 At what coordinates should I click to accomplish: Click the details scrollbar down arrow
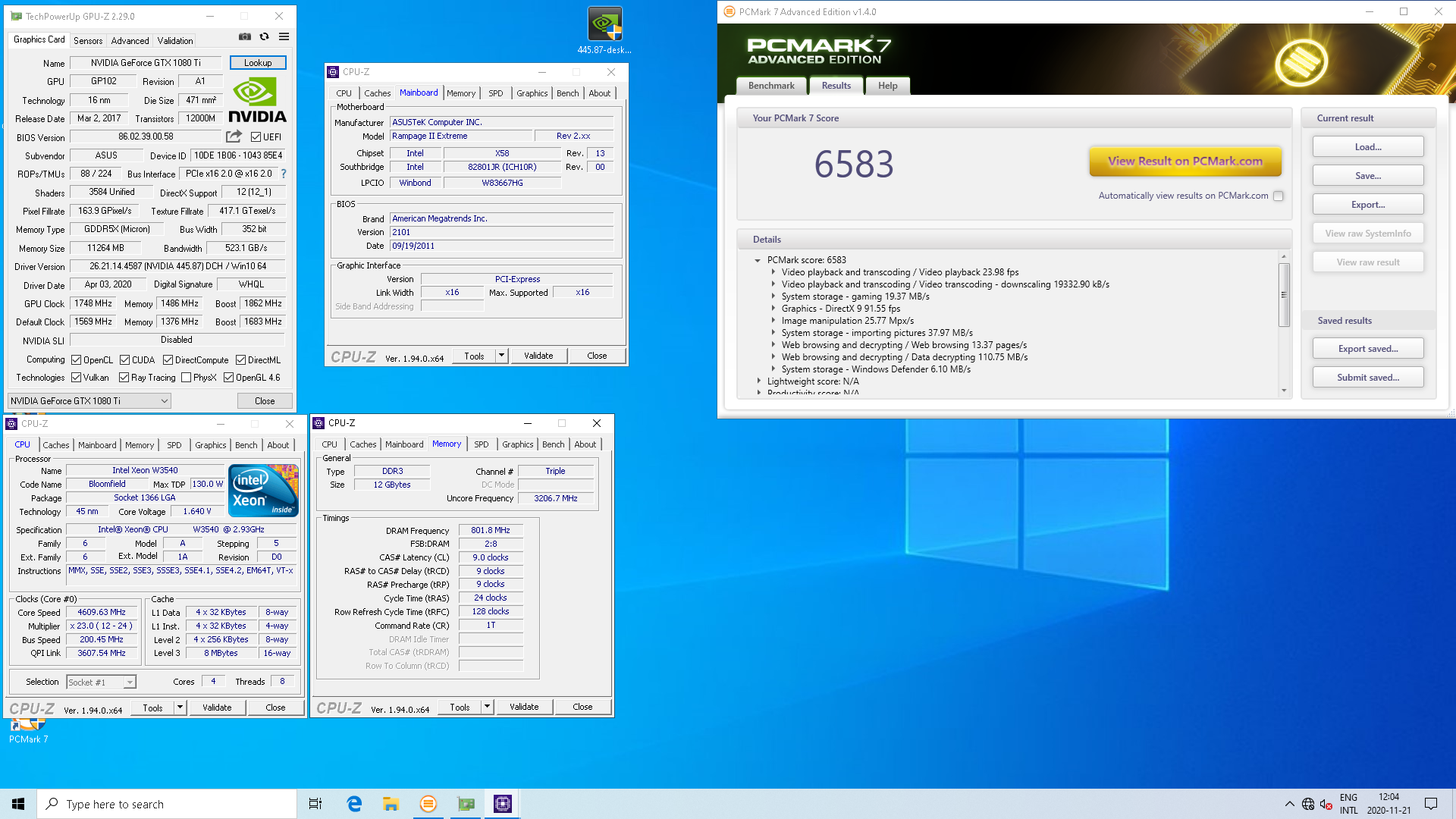[1284, 391]
